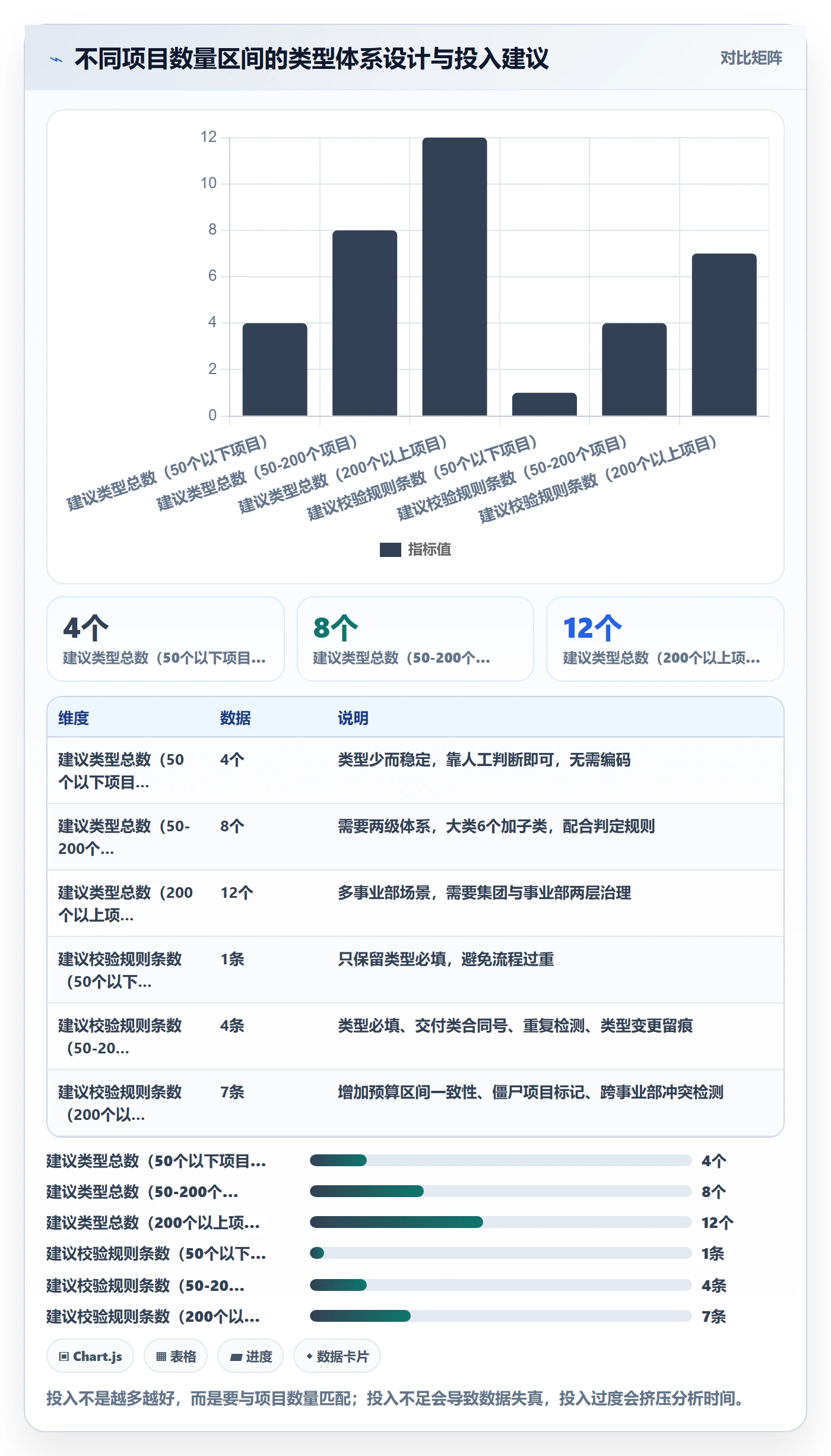Click the 7条 value in table
Viewport: 831px width, 1456px height.
[x=232, y=1092]
